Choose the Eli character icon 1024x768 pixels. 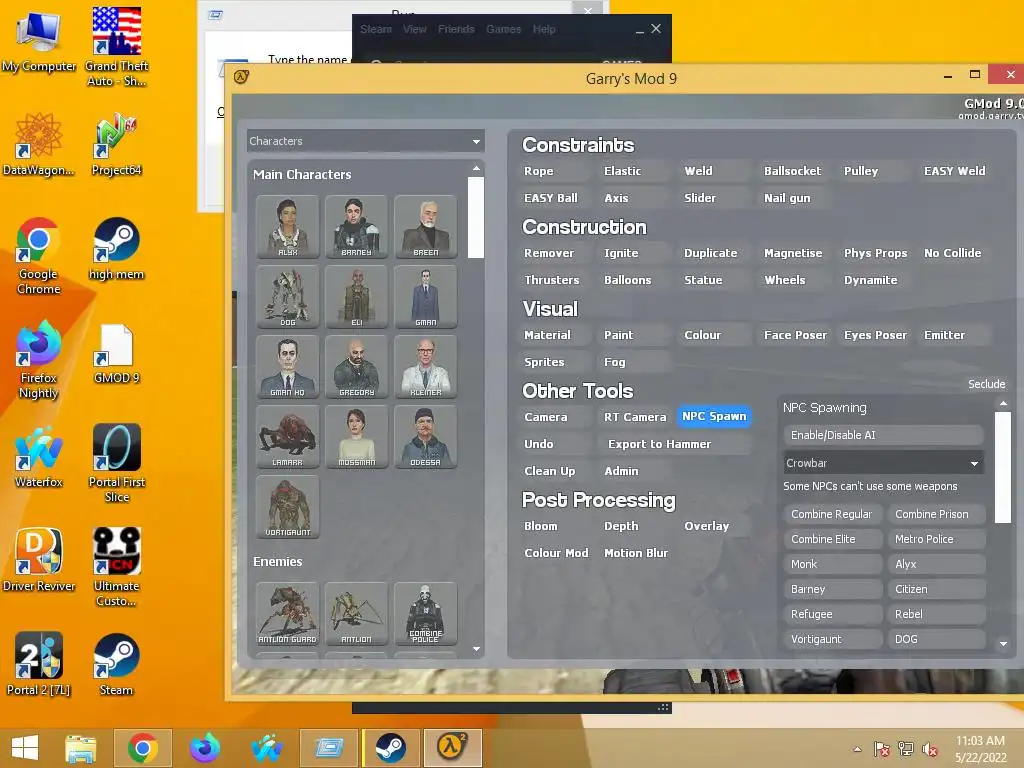tap(356, 296)
